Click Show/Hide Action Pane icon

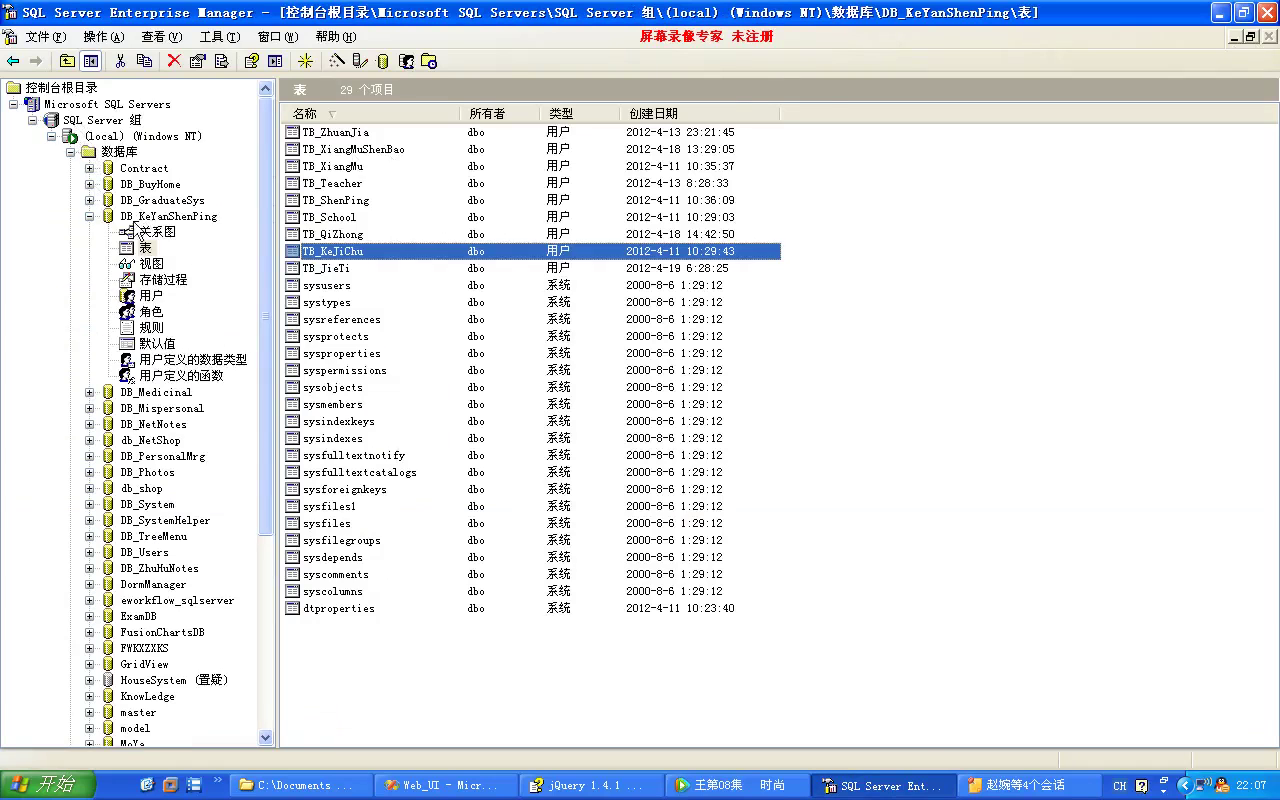tap(275, 61)
